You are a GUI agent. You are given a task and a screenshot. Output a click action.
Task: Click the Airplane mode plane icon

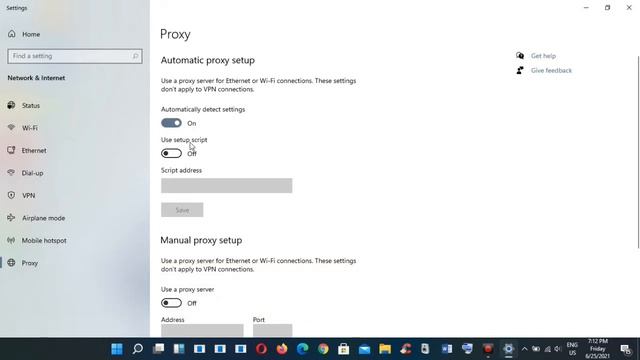coord(11,218)
